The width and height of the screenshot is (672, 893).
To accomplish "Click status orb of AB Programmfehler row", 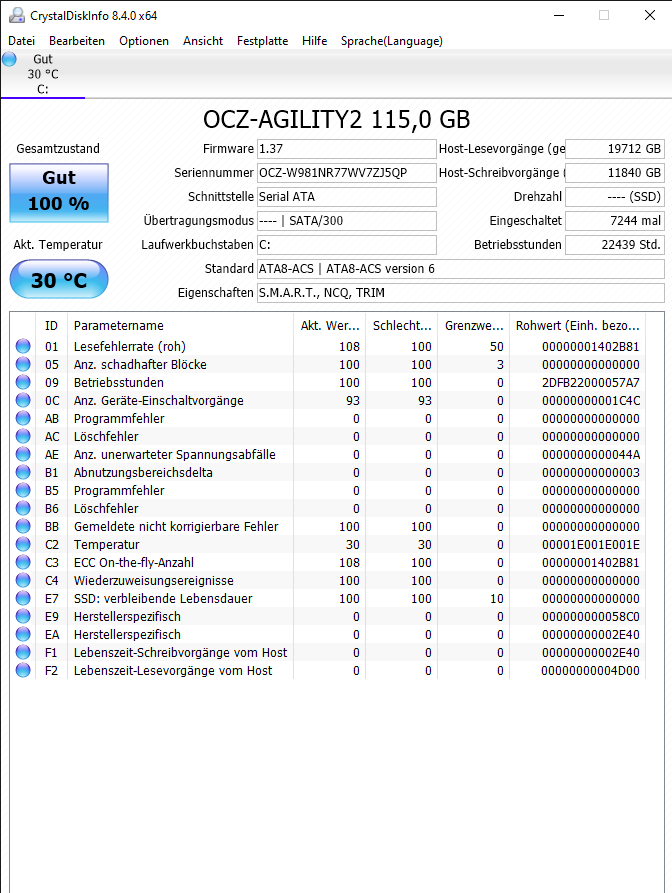I will coord(23,418).
